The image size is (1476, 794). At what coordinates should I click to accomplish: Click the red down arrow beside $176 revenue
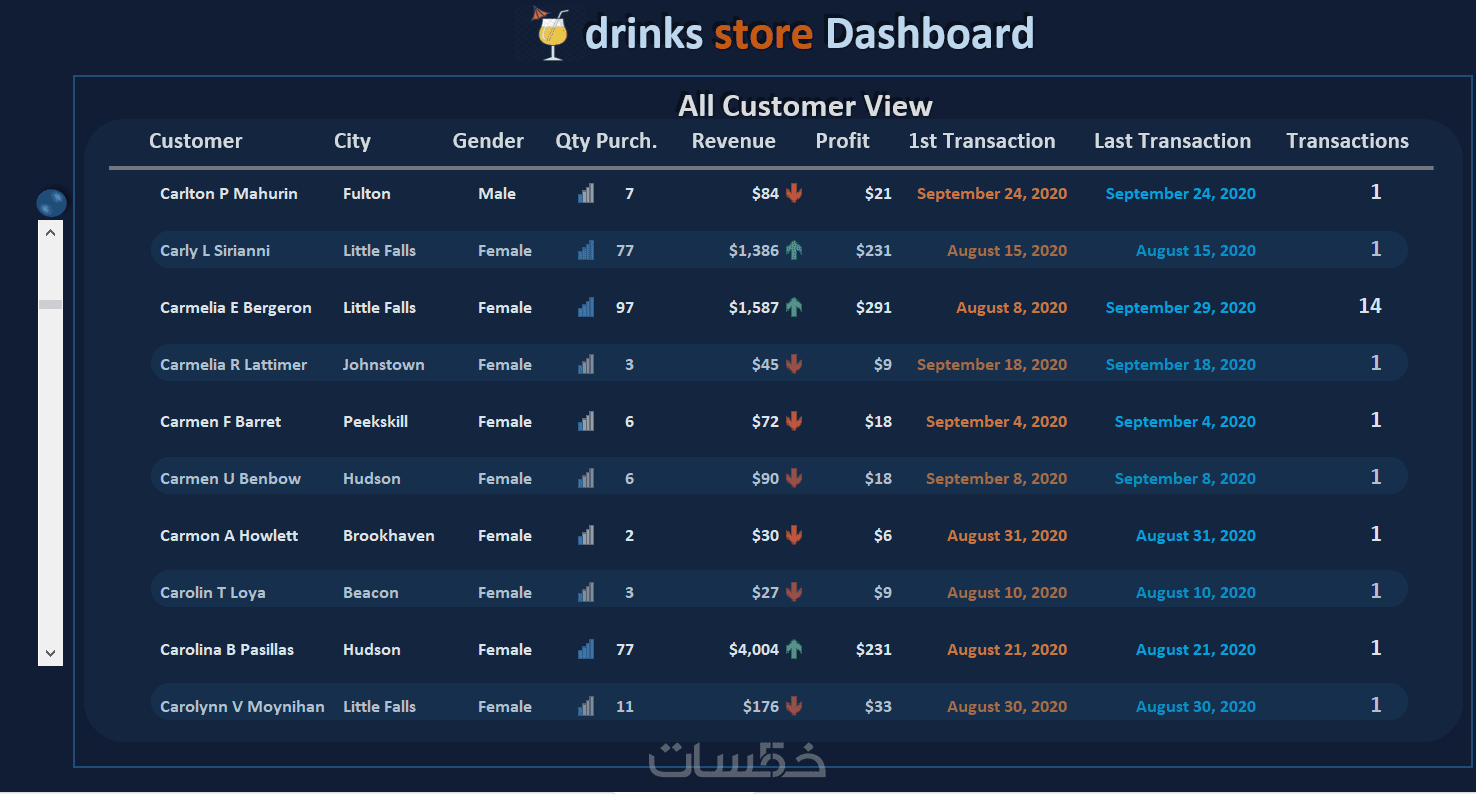[x=794, y=706]
